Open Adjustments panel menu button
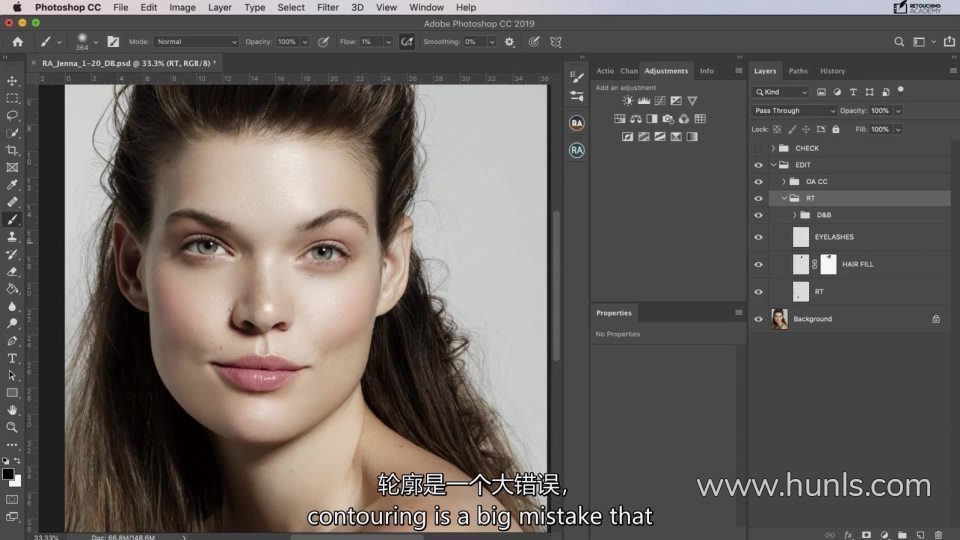 click(738, 71)
